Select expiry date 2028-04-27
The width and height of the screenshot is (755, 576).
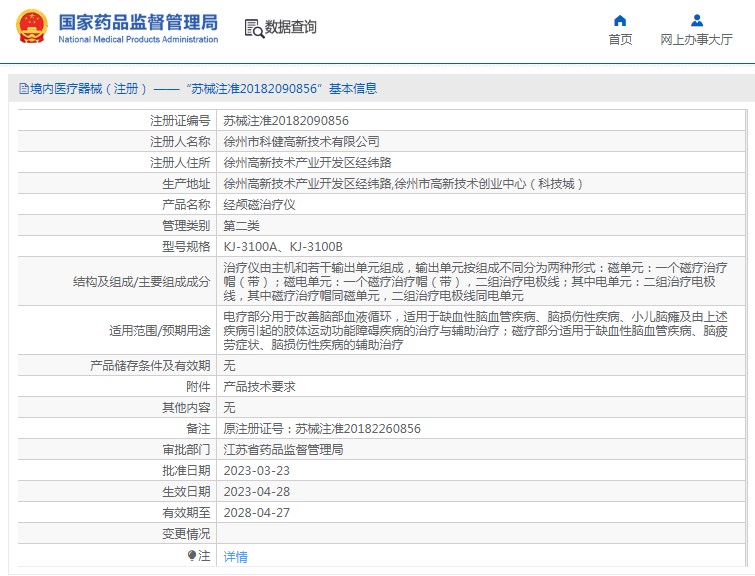(x=257, y=512)
